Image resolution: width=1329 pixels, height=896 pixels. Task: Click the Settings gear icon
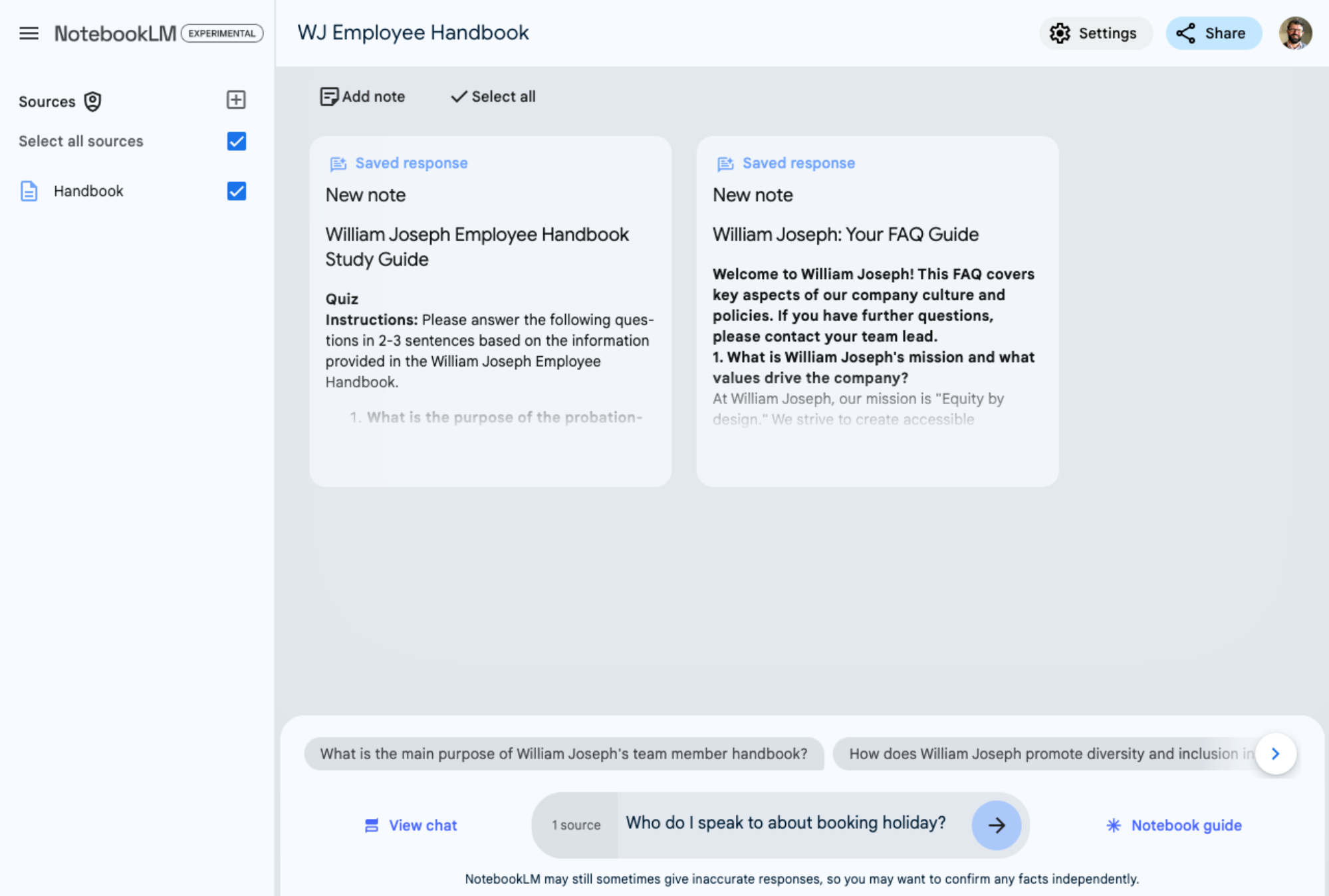1060,33
